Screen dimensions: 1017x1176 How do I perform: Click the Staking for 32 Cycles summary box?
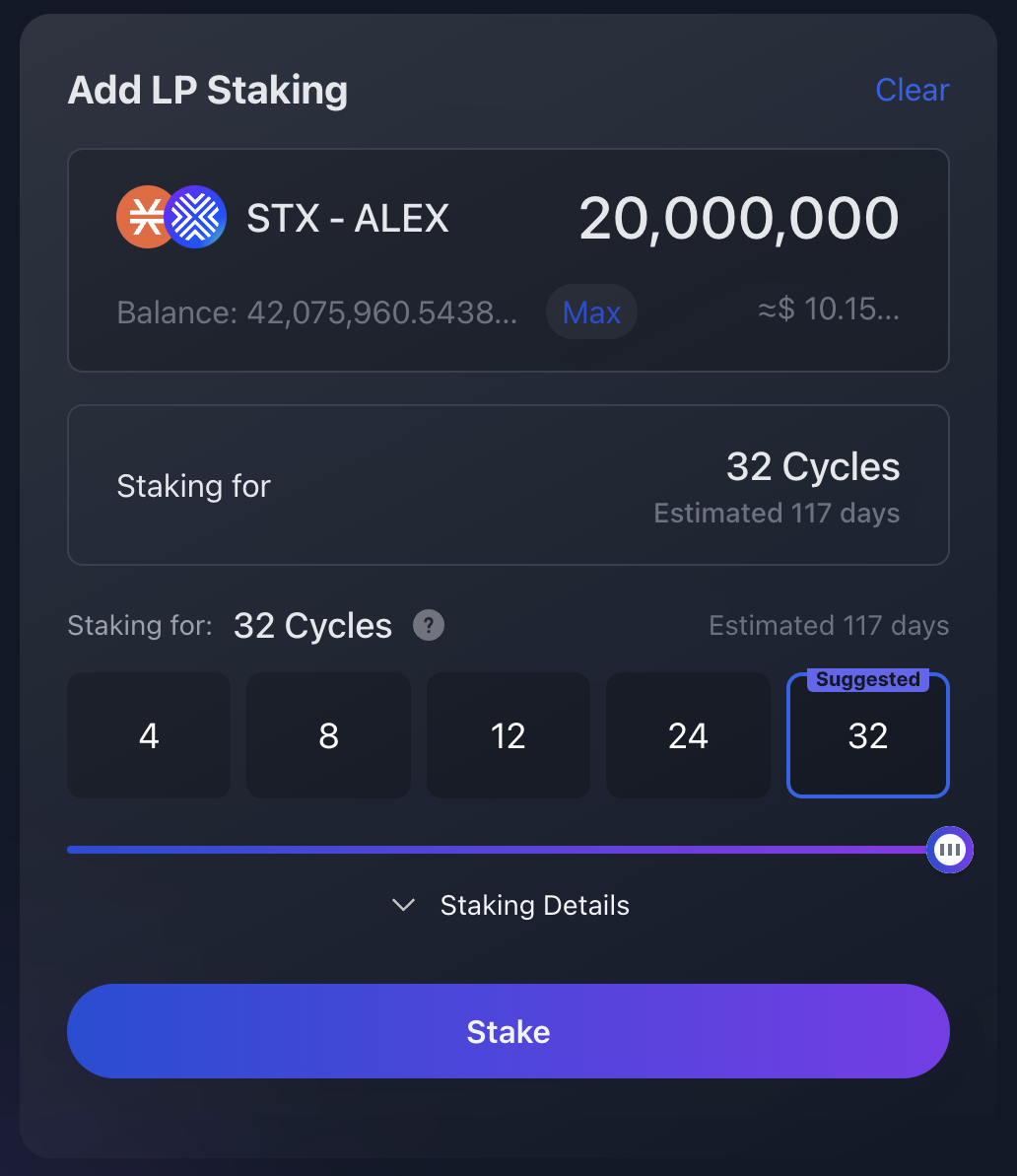pyautogui.click(x=508, y=485)
